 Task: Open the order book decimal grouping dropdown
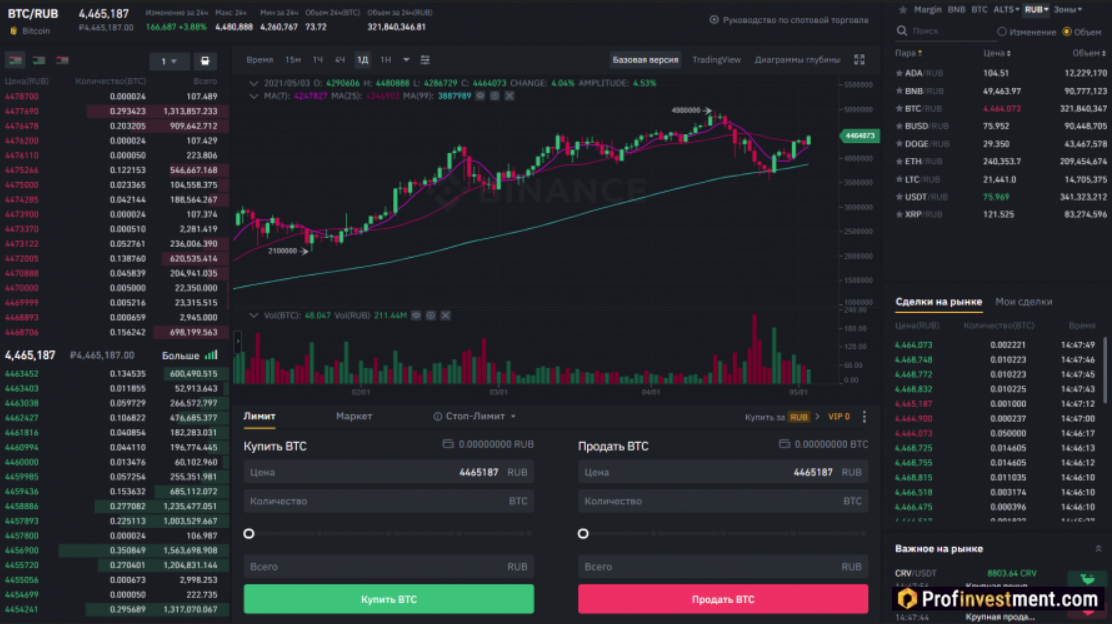click(x=169, y=62)
